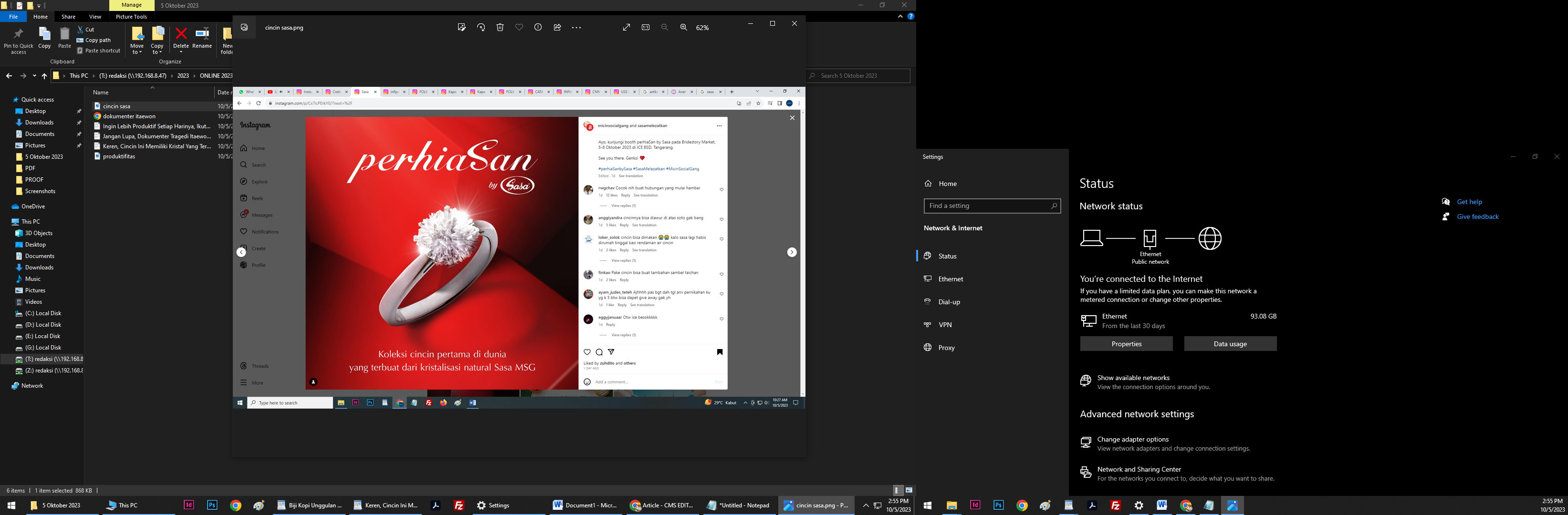The height and width of the screenshot is (515, 1568).
Task: Expand the breadcrumb chevron after This PC
Action: (94, 76)
